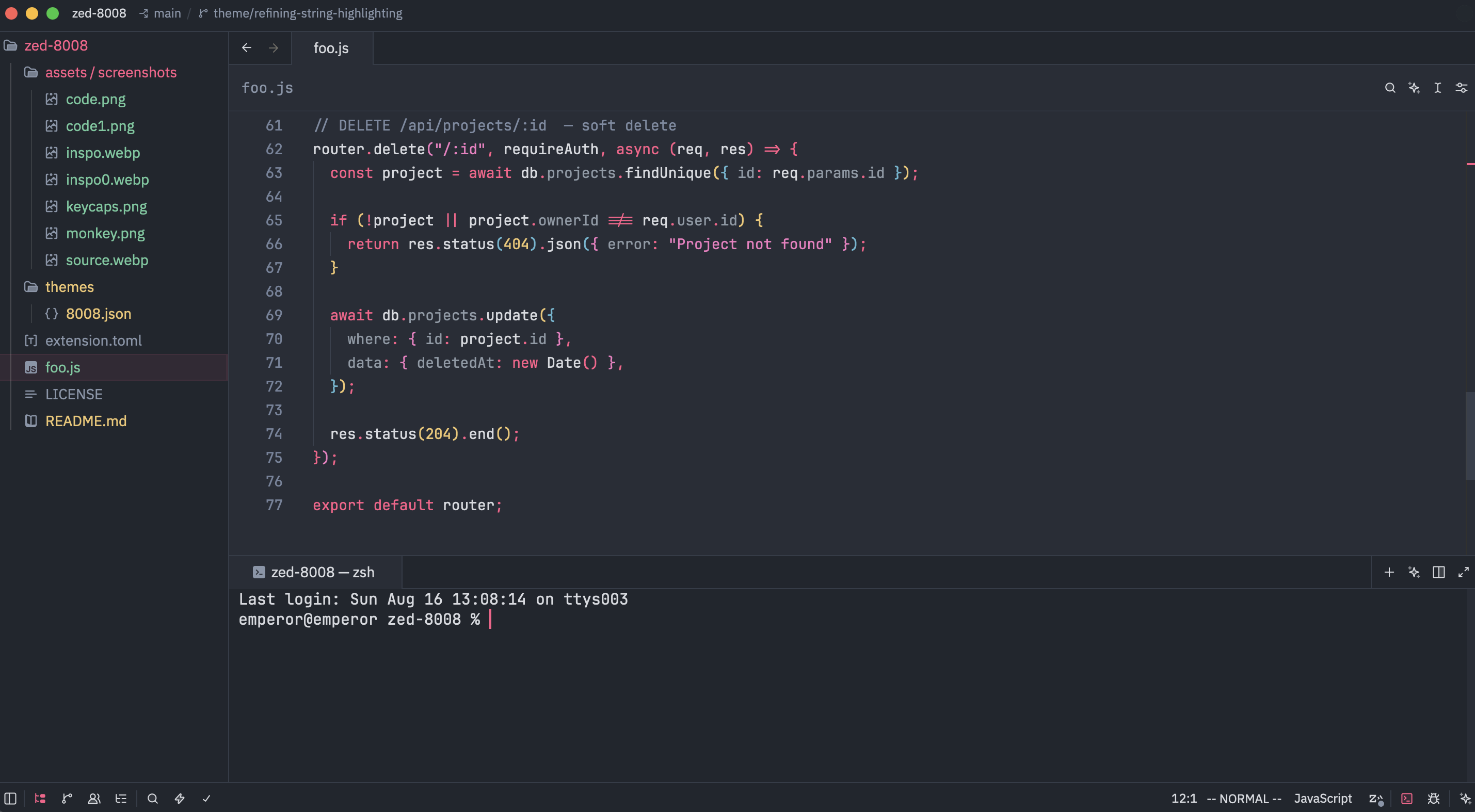Open the LICENSE file
The image size is (1475, 812).
click(114, 394)
